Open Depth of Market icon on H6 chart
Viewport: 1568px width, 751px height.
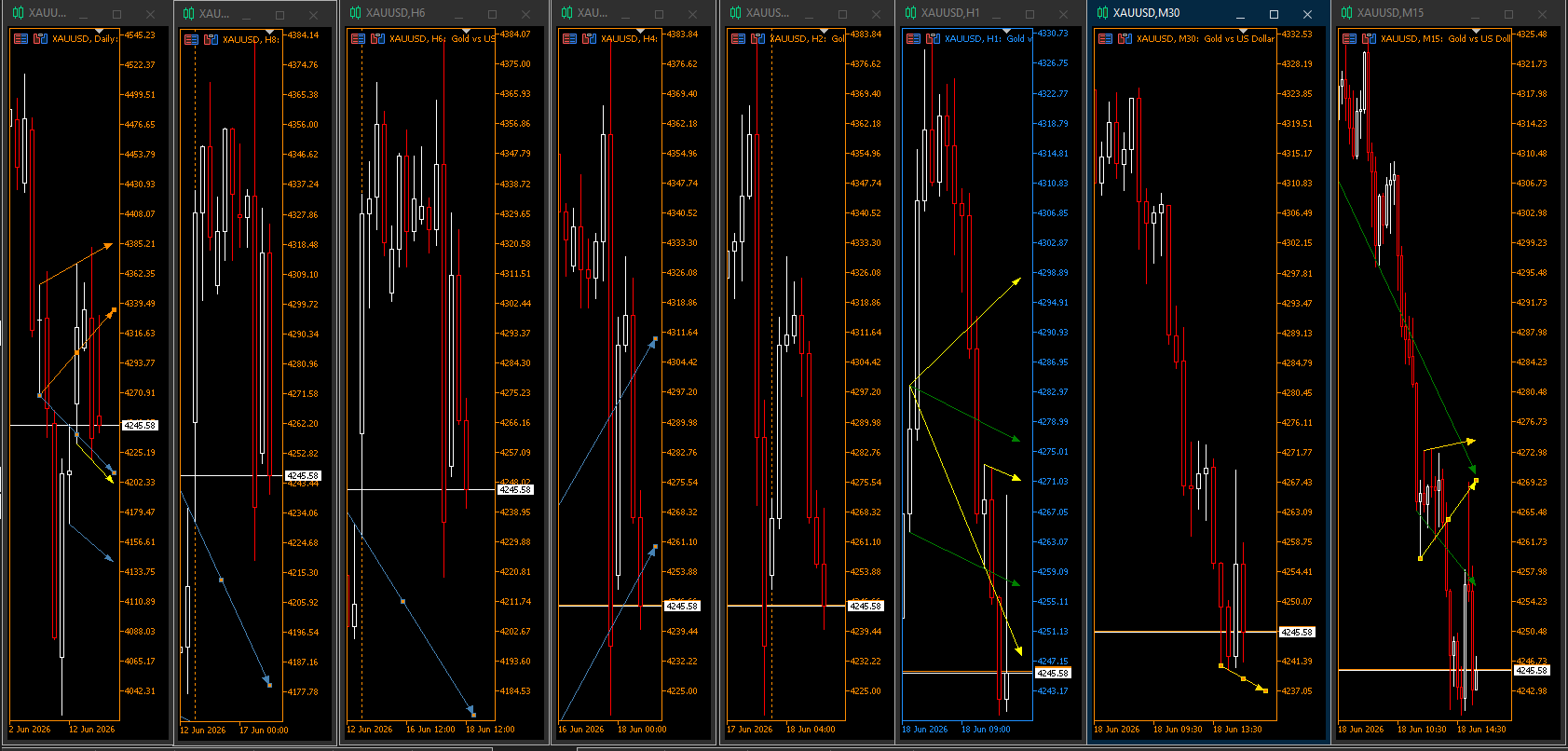(377, 38)
